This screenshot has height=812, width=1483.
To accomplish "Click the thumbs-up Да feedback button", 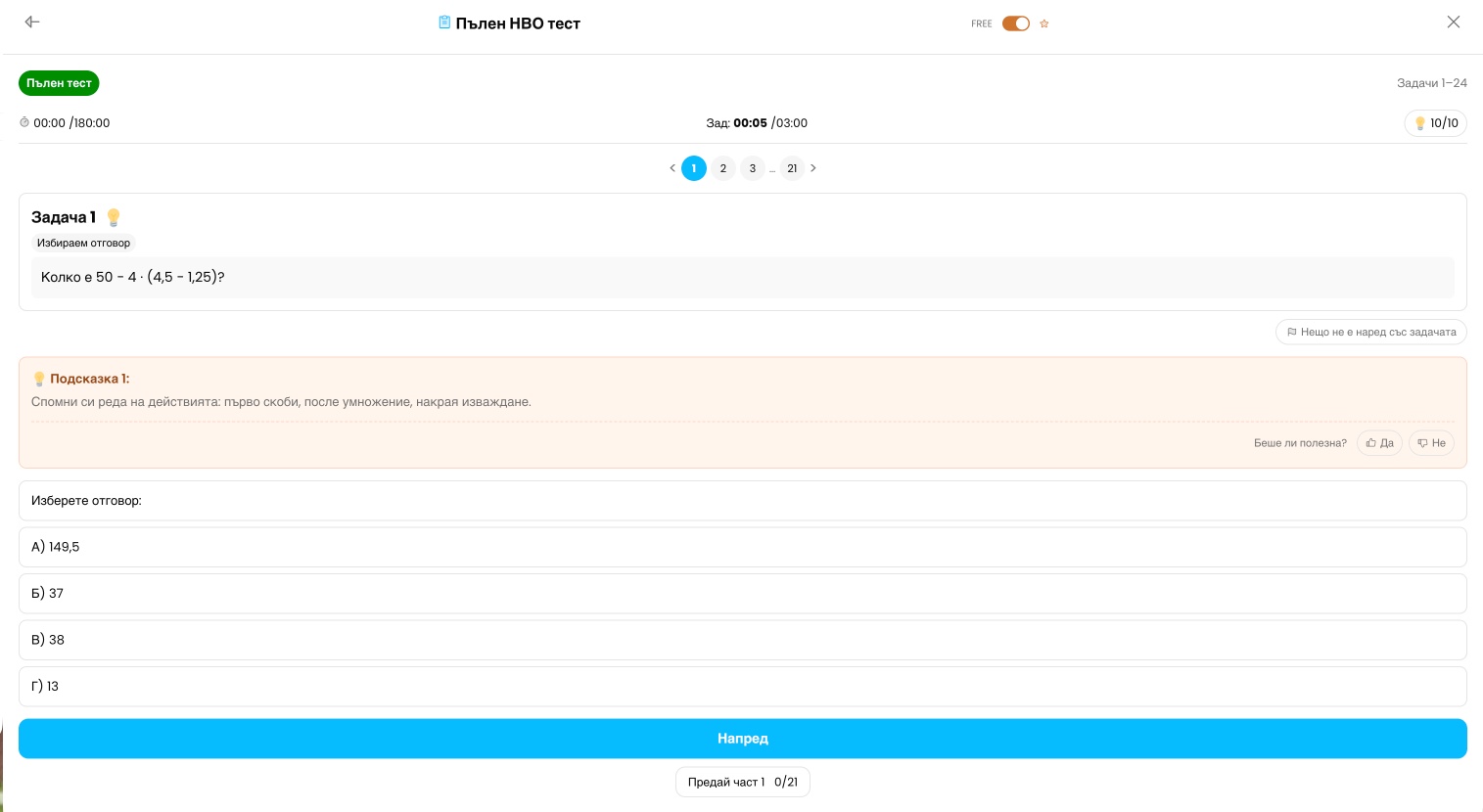I will click(1379, 443).
